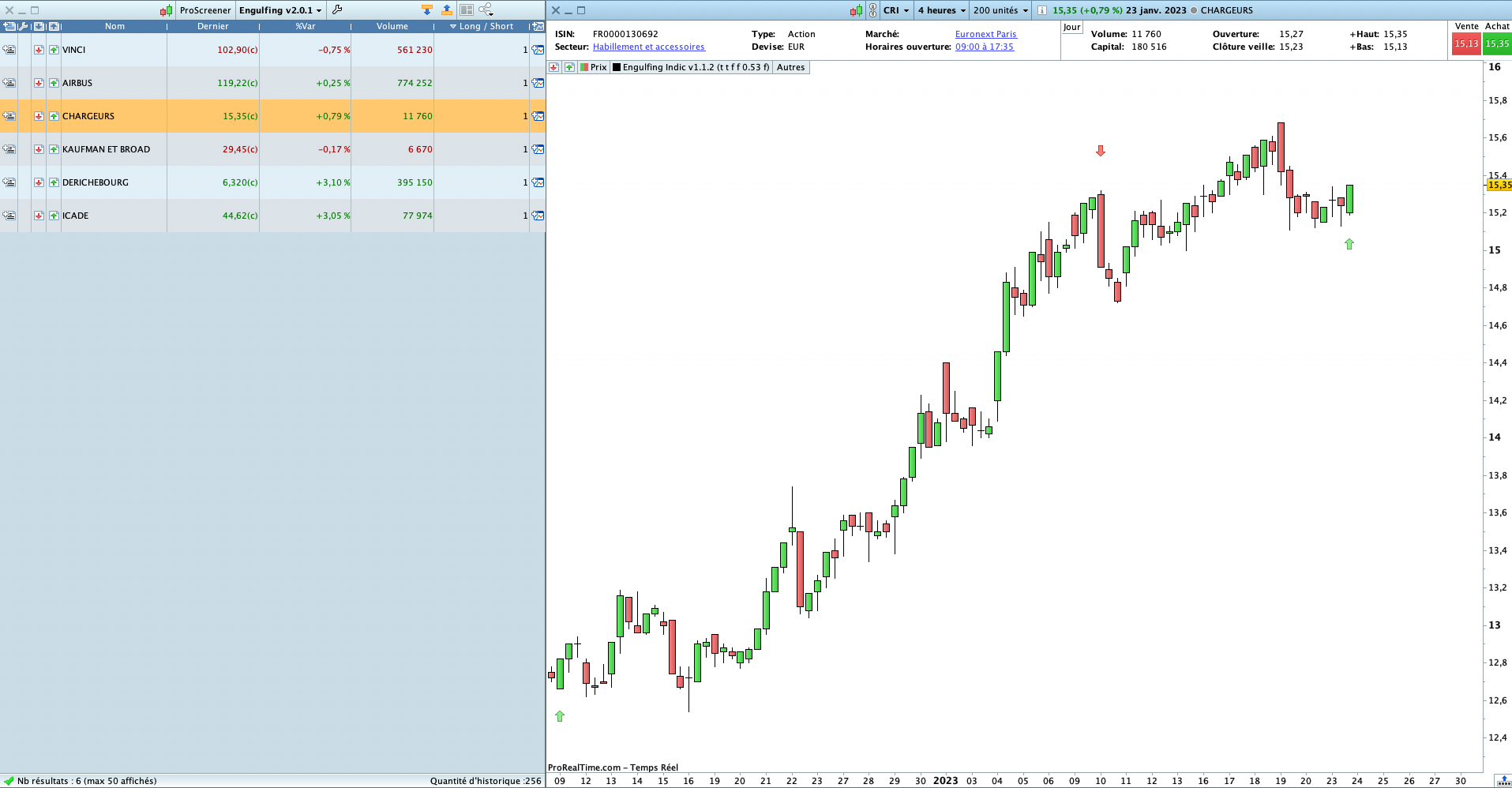Click the Quantité d'historique :256 status text

(486, 781)
